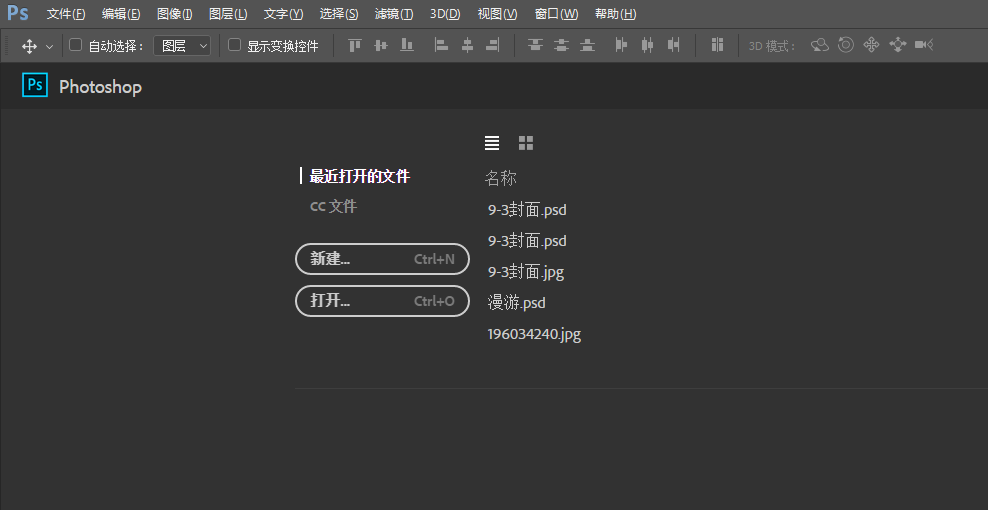Select the 3D rotate mode icon
This screenshot has width=988, height=510.
pyautogui.click(x=819, y=45)
